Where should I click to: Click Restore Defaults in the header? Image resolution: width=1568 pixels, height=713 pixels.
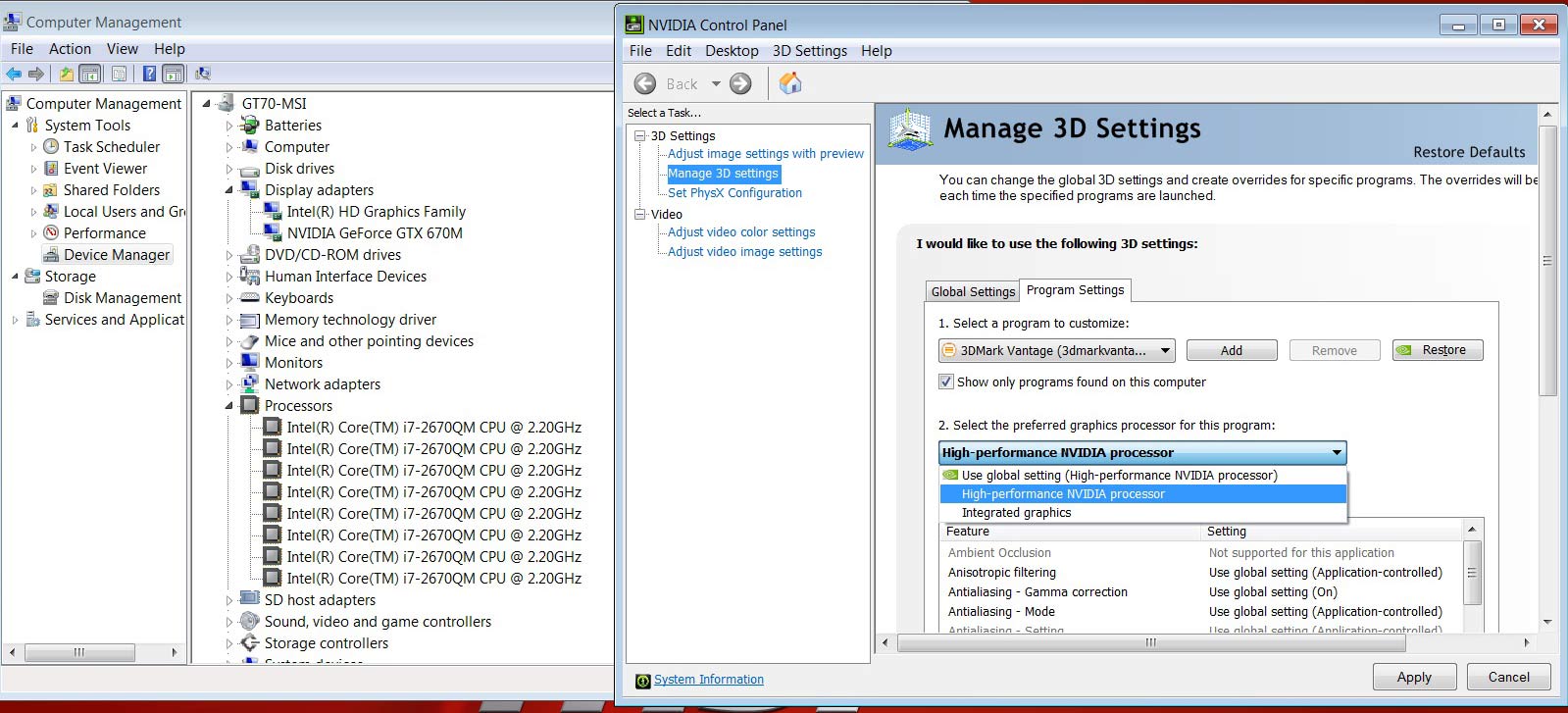pos(1468,152)
